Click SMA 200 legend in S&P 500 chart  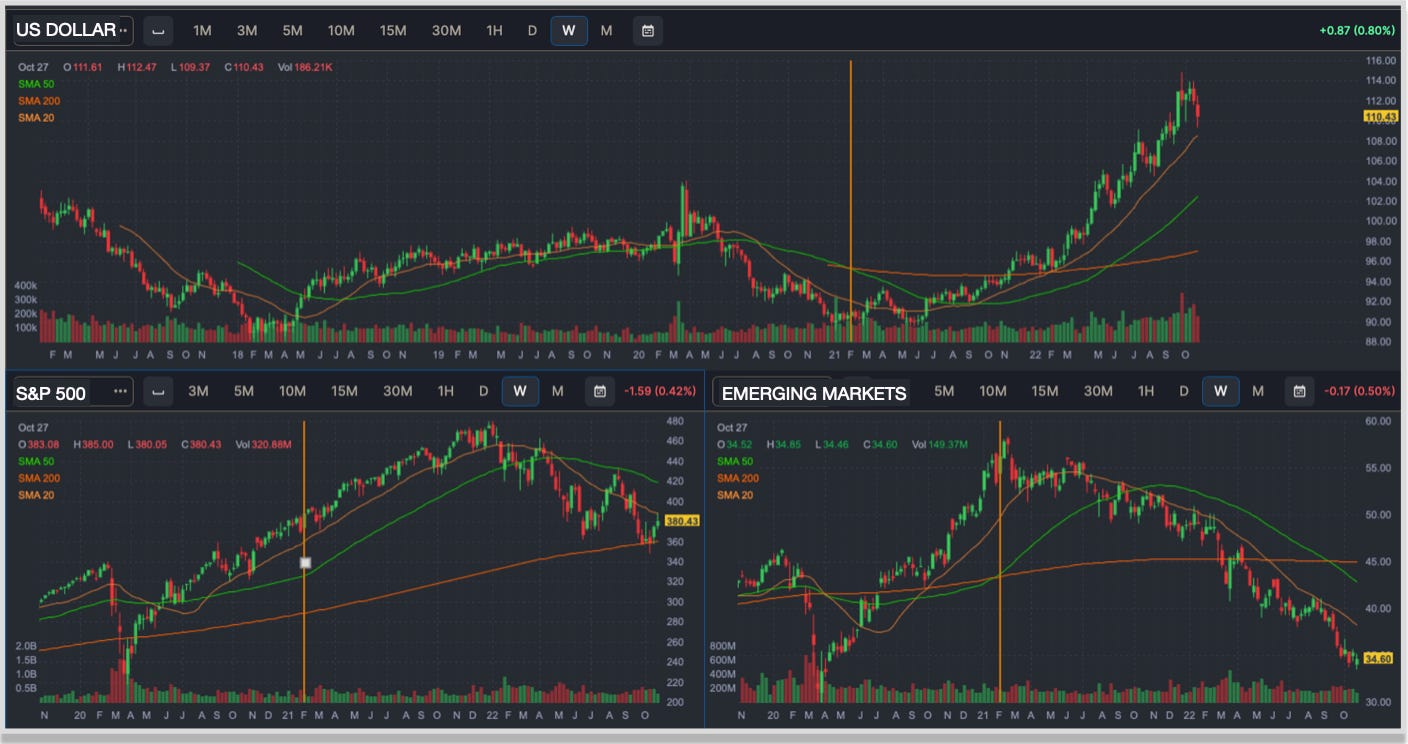(38, 478)
